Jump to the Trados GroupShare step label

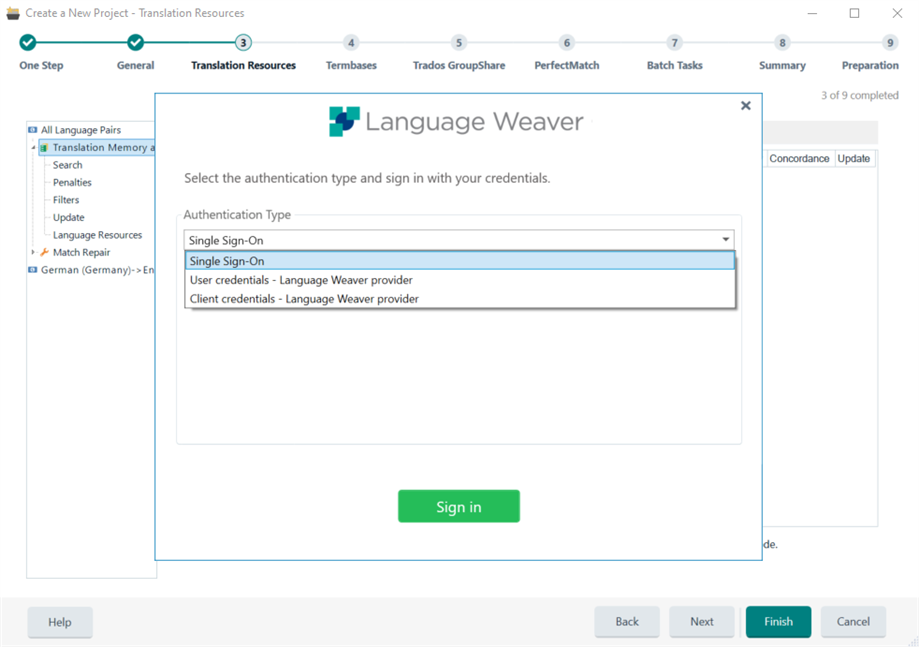[459, 66]
